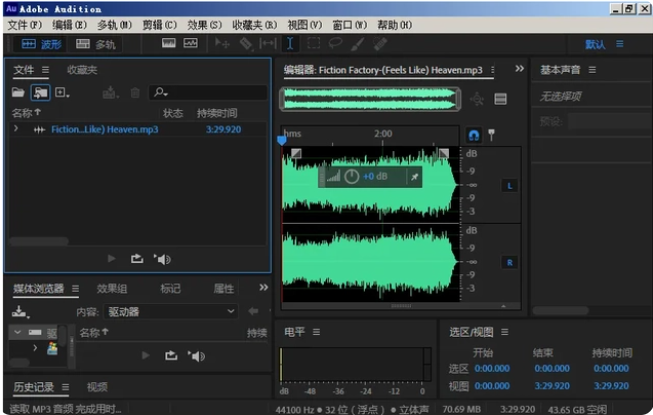
Task: Click the open file folder icon
Action: point(18,92)
